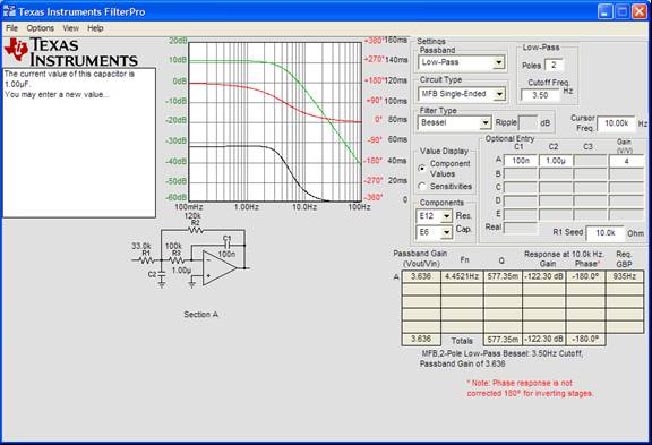
Task: Click the R1 Seed input field
Action: (605, 233)
